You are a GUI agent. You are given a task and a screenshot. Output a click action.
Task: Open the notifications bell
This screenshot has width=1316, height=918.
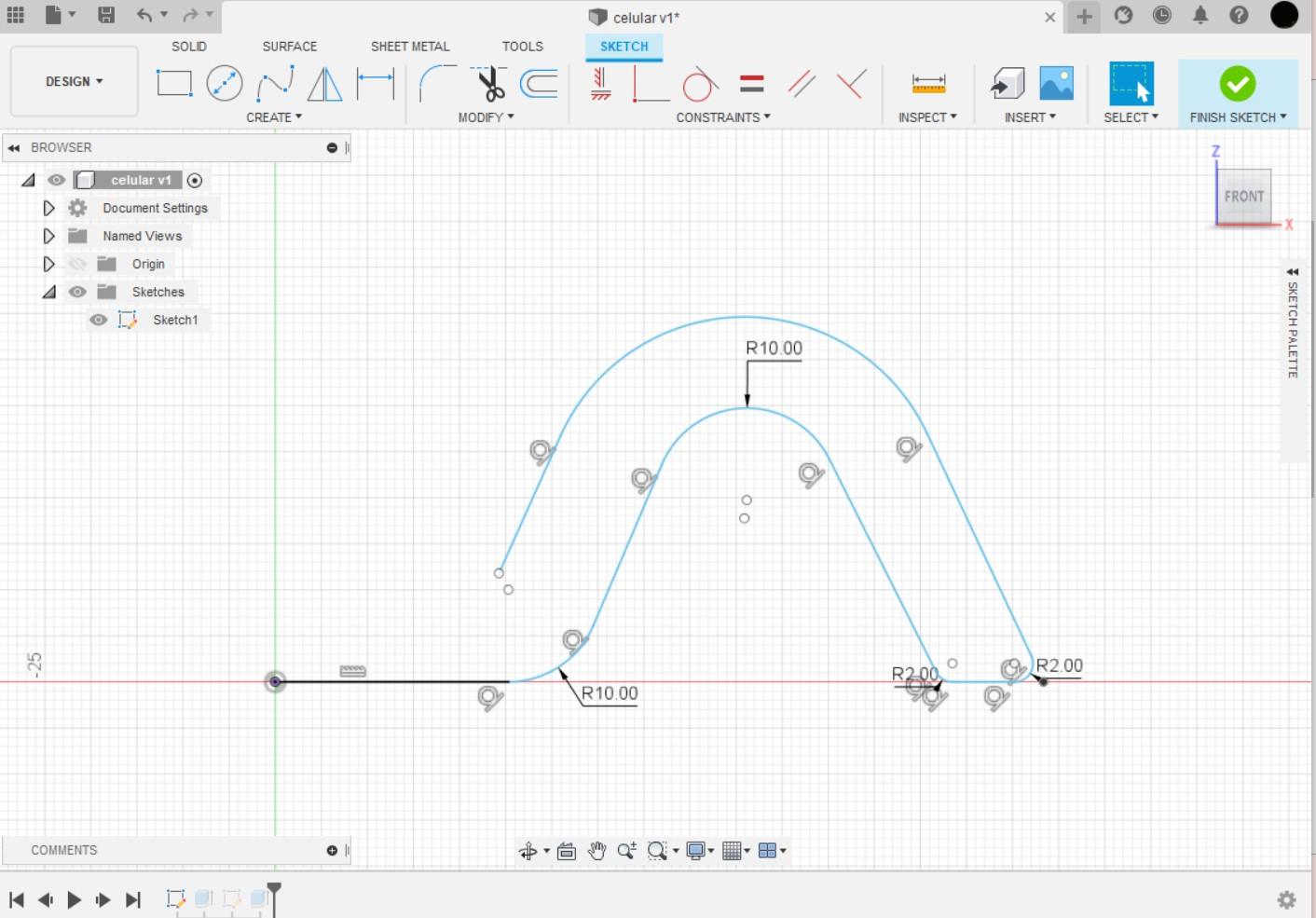click(1200, 15)
